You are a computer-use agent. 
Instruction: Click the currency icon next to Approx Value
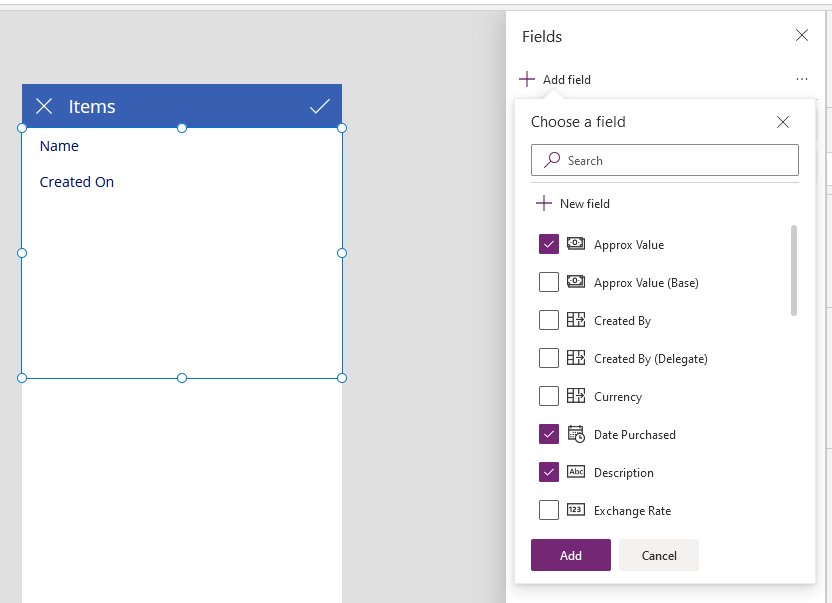(x=576, y=244)
